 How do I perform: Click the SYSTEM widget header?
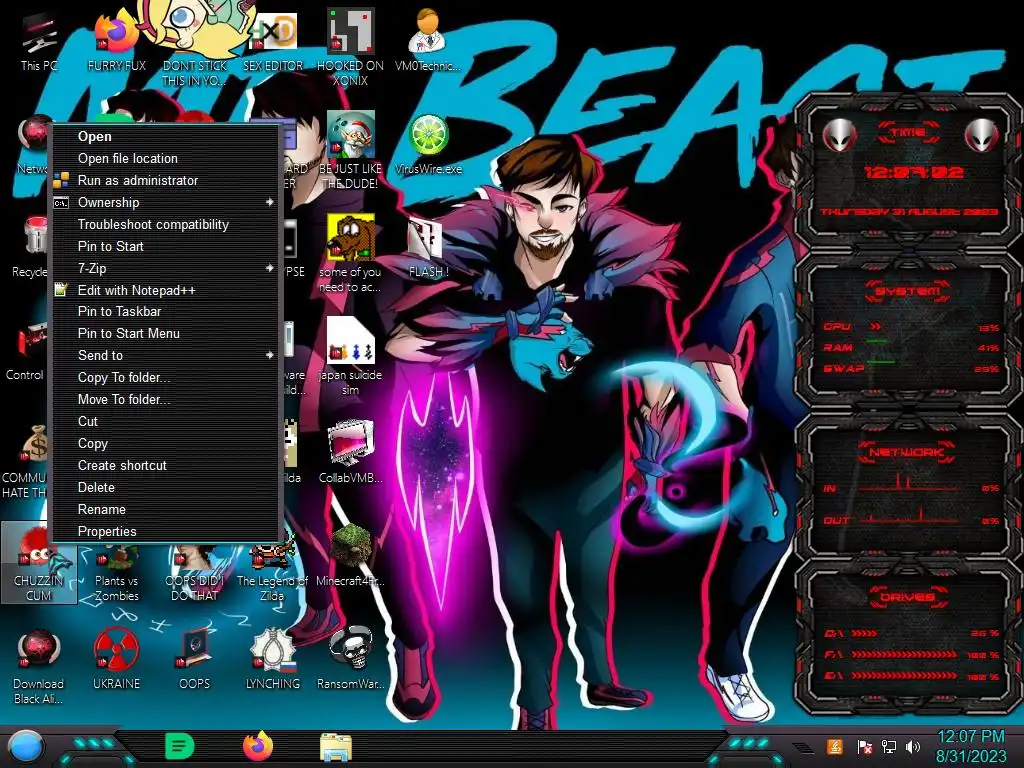point(908,291)
